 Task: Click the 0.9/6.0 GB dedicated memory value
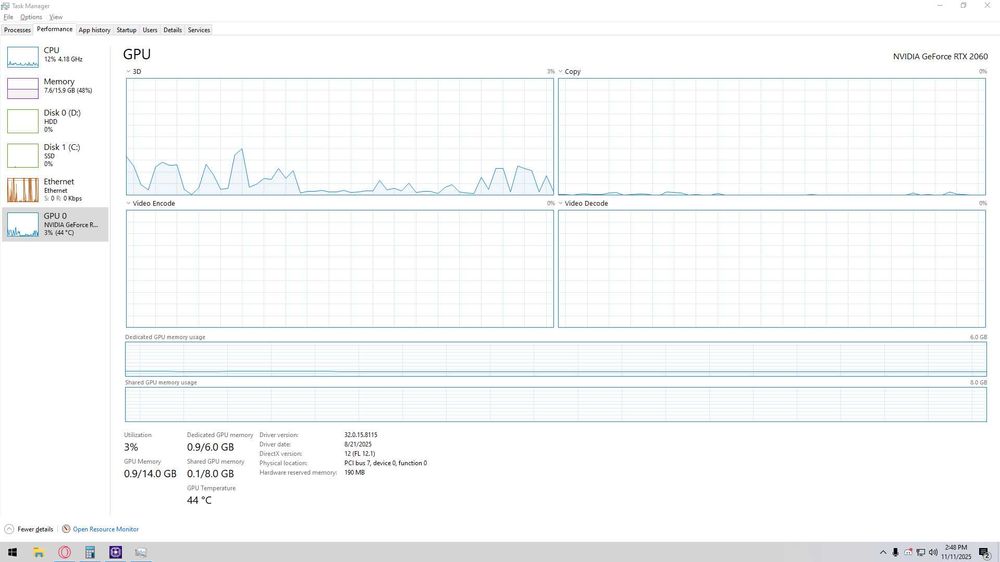tap(210, 447)
